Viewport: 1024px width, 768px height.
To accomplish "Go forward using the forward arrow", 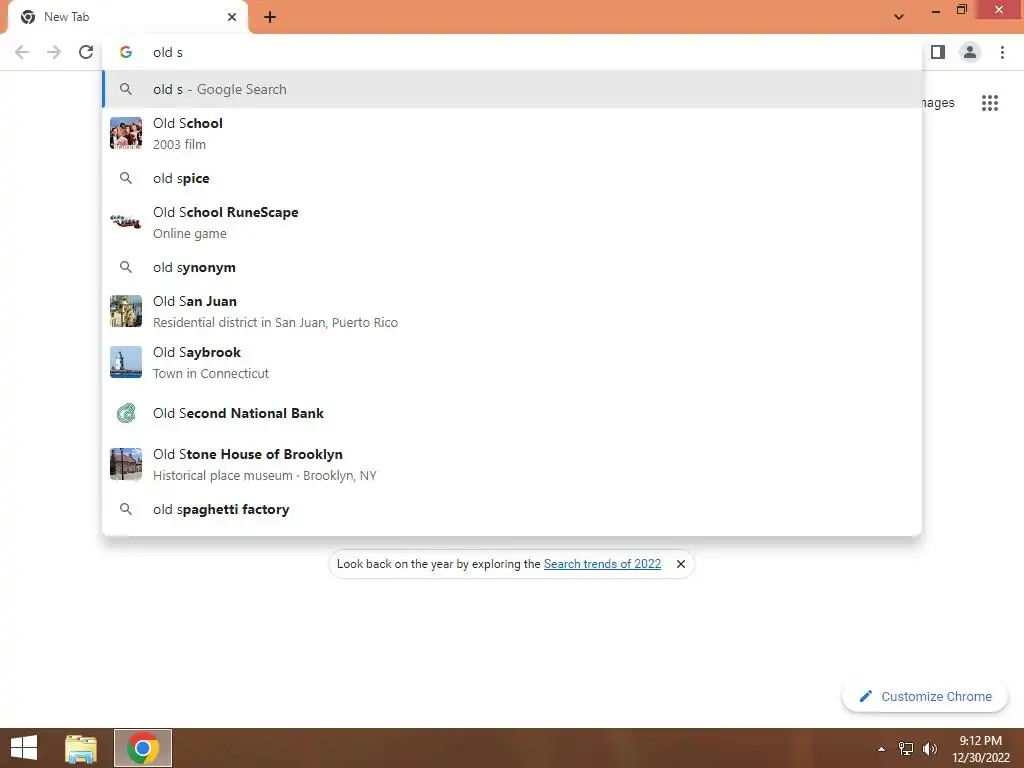I will coord(54,52).
